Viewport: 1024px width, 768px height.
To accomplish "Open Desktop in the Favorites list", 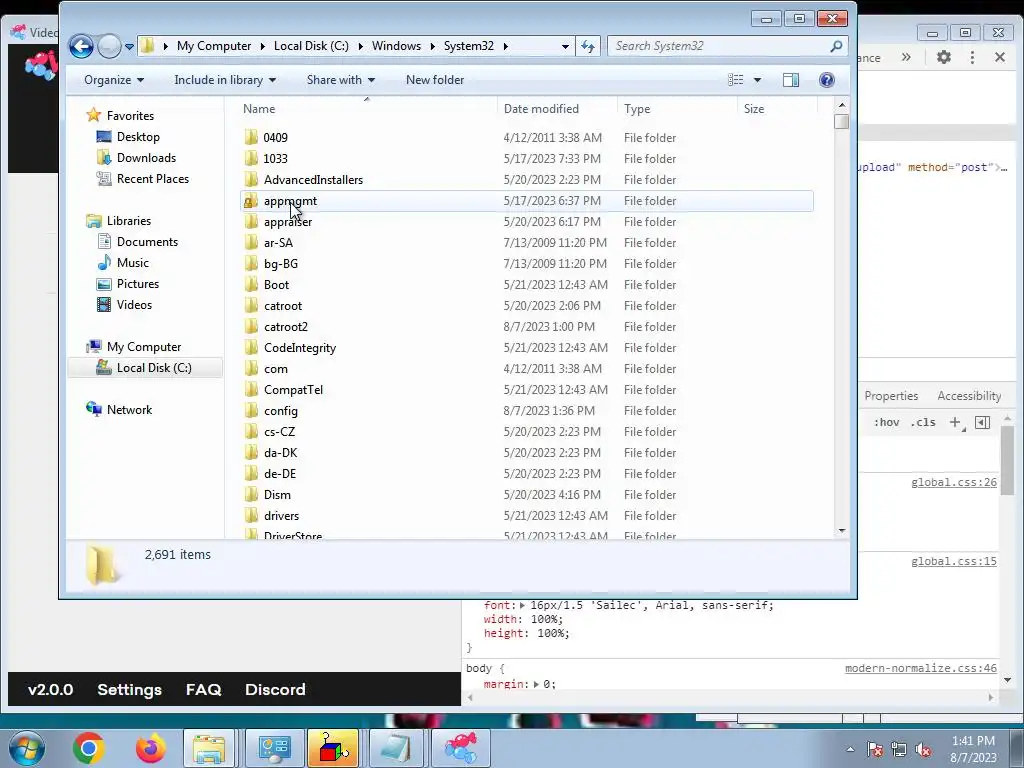I will point(138,136).
